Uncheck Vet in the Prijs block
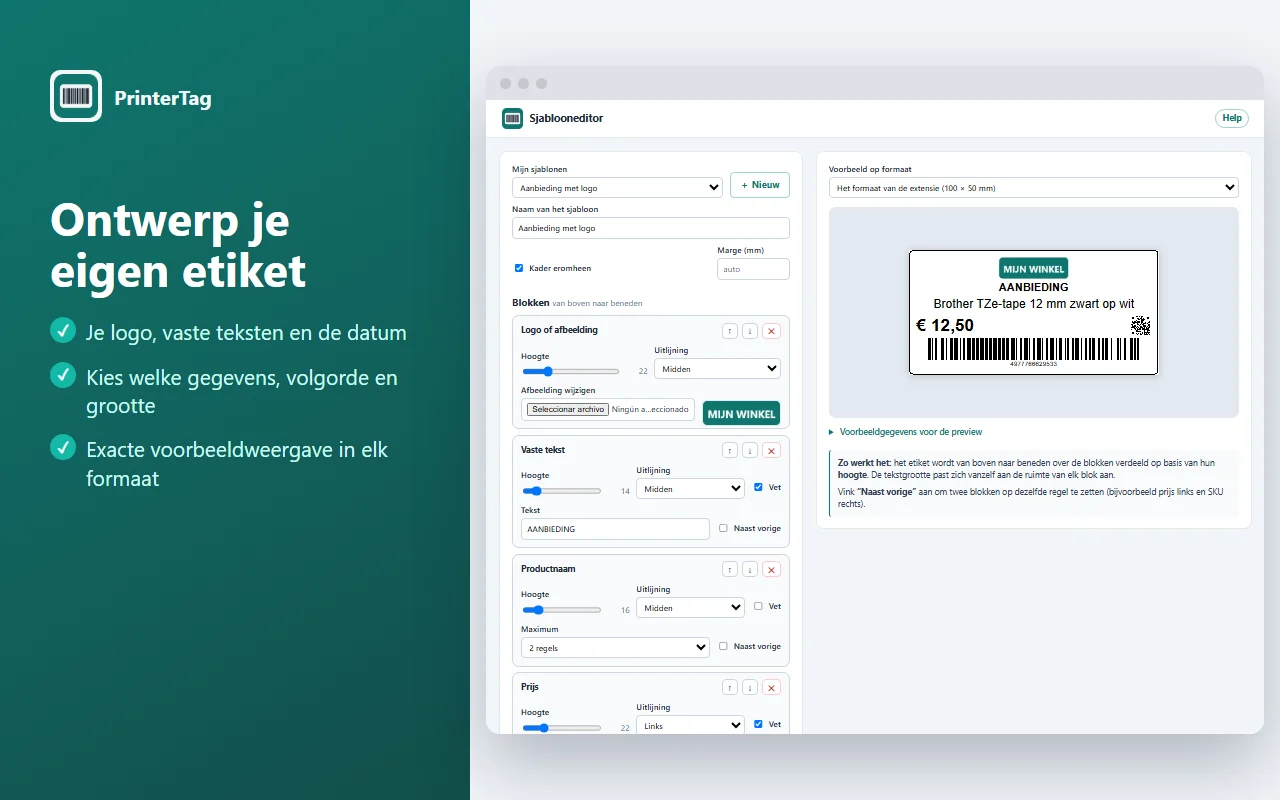This screenshot has height=800, width=1280. click(758, 724)
